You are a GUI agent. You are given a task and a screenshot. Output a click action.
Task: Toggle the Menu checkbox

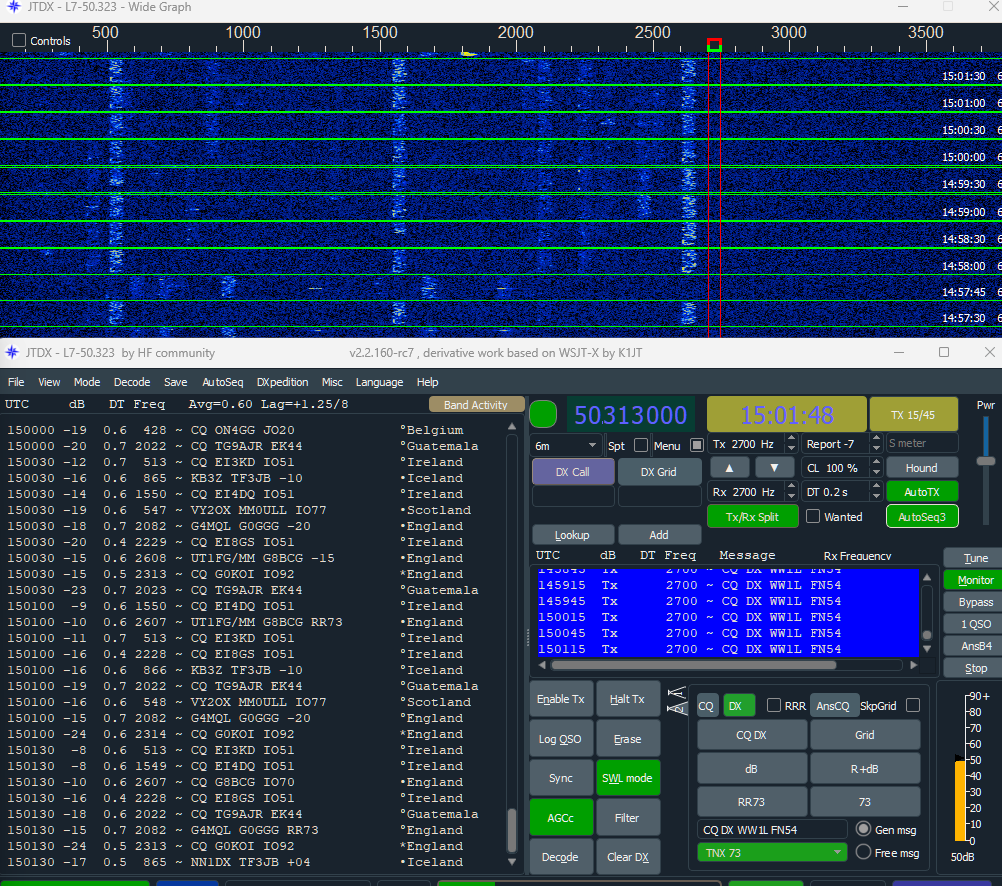(697, 445)
